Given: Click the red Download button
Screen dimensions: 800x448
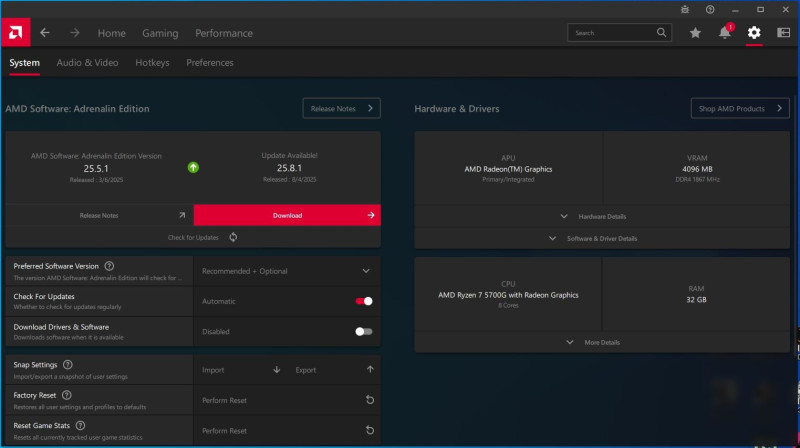Looking at the screenshot, I should [287, 215].
